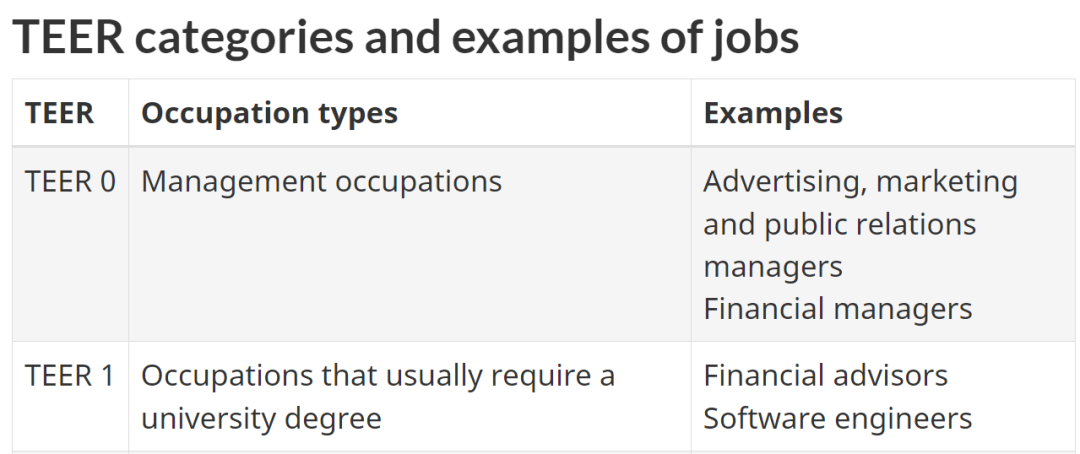Click the Software engineers example
This screenshot has width=1080, height=454.
click(x=838, y=419)
